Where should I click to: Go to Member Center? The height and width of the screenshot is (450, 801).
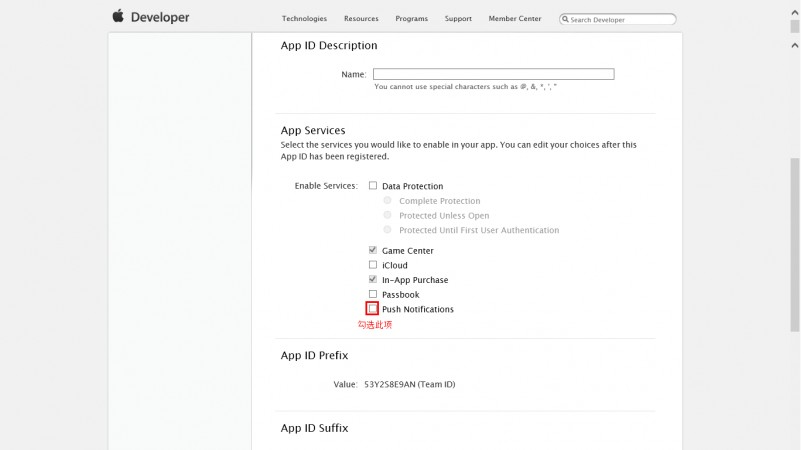pyautogui.click(x=515, y=18)
